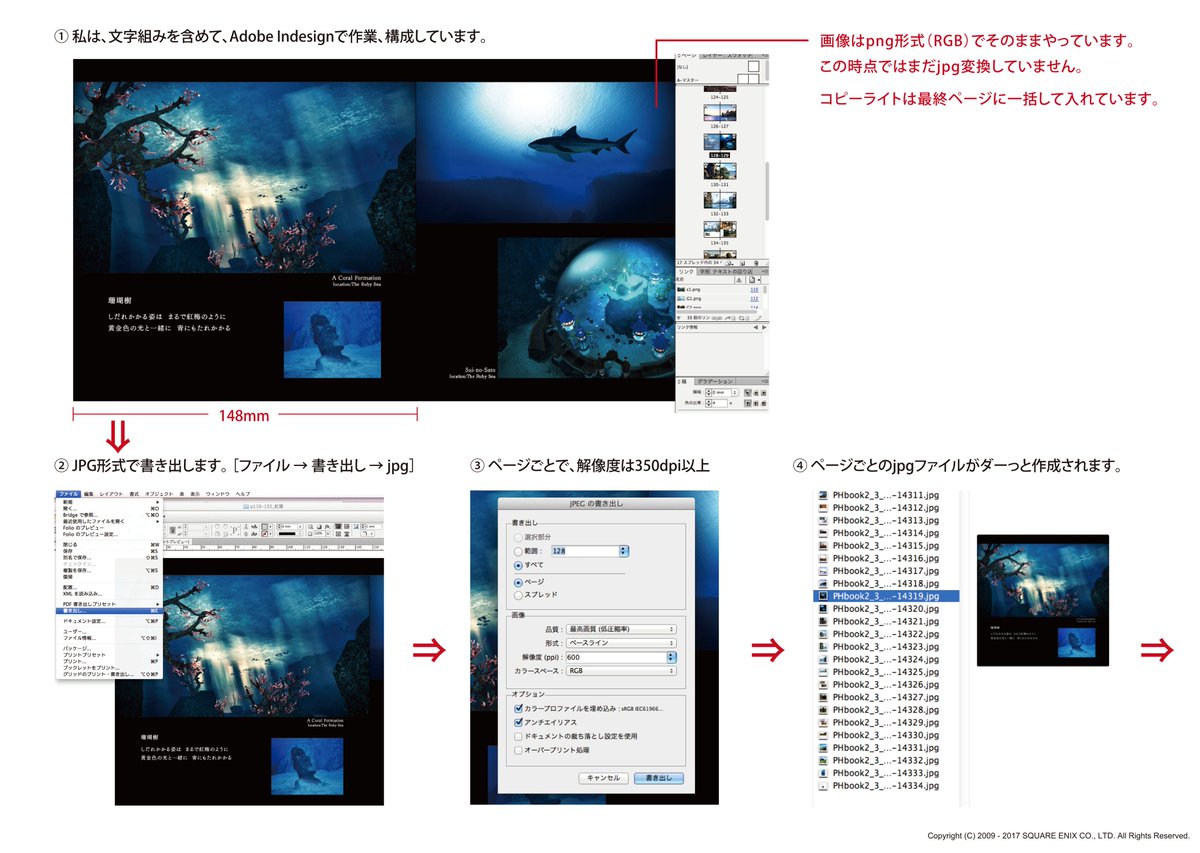Image resolution: width=1200 pixels, height=853 pixels.
Task: Switch to the グラデーション tab
Action: [715, 381]
